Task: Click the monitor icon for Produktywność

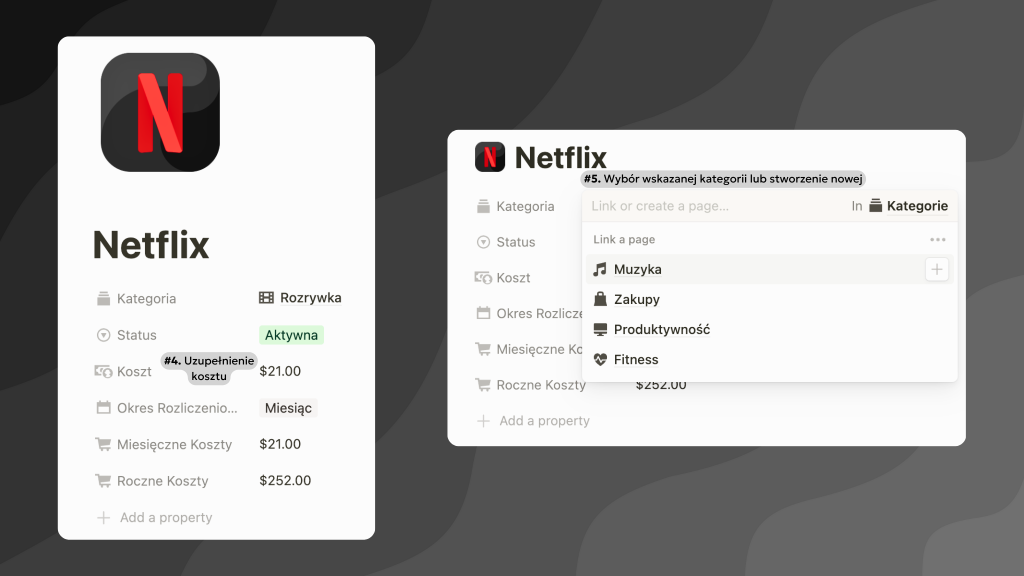Action: tap(600, 330)
